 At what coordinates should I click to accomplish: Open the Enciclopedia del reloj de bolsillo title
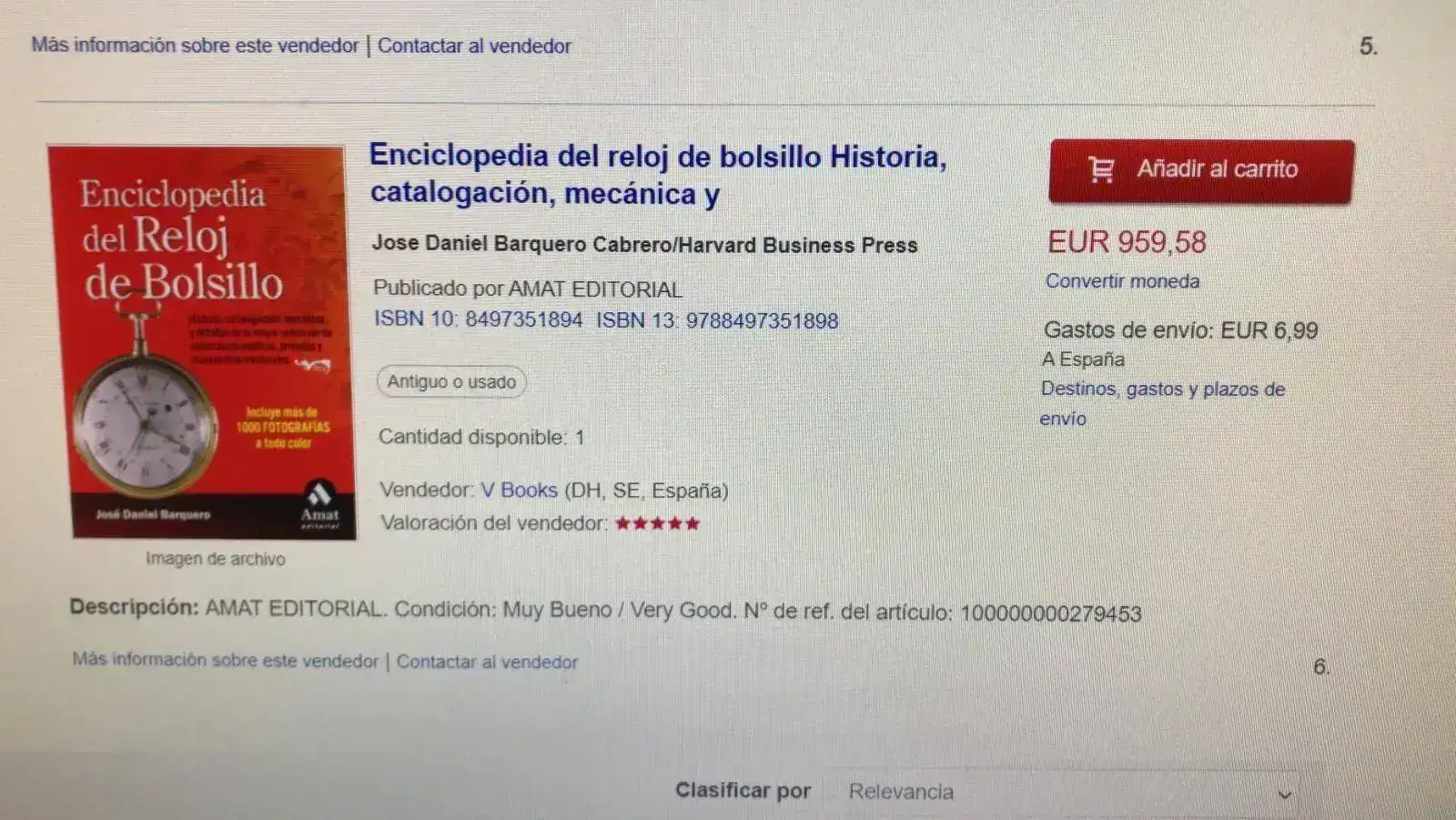[x=658, y=174]
